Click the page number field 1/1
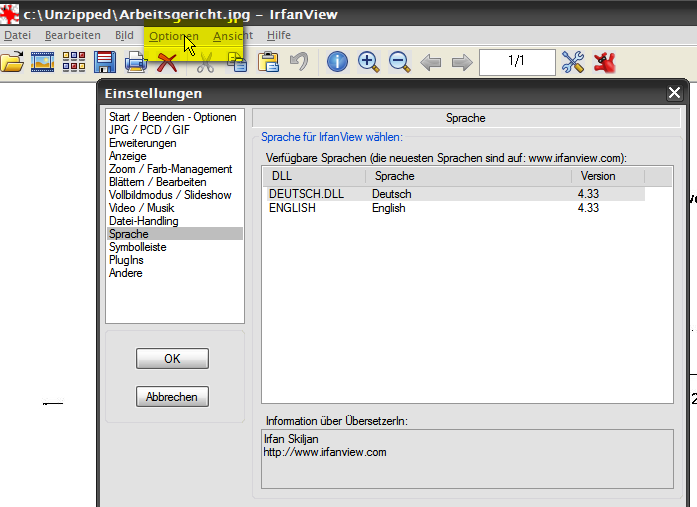697x507 pixels. 516,62
